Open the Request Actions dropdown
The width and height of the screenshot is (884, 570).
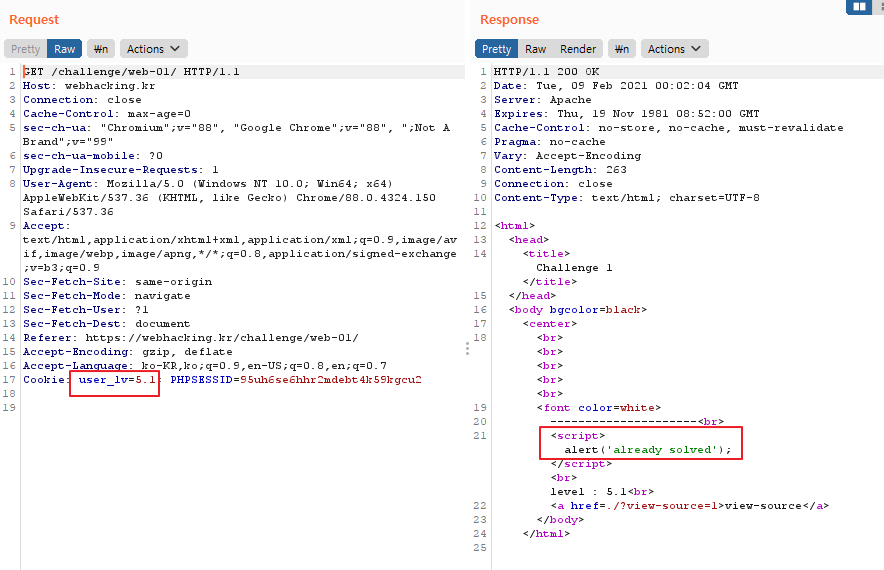click(153, 49)
